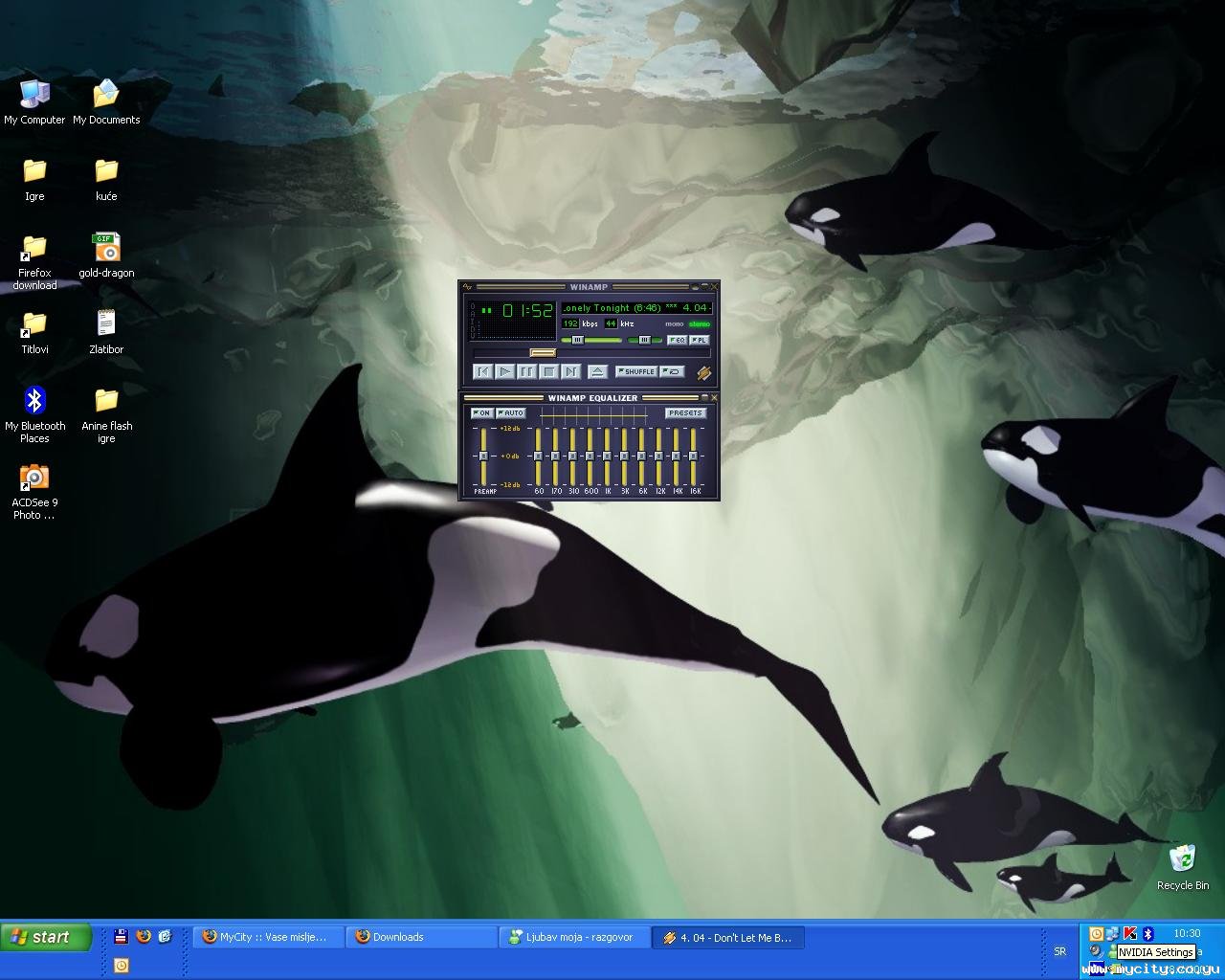Click the Quick Launch floppy disk icon
Viewport: 1225px width, 980px height.
pos(121,937)
